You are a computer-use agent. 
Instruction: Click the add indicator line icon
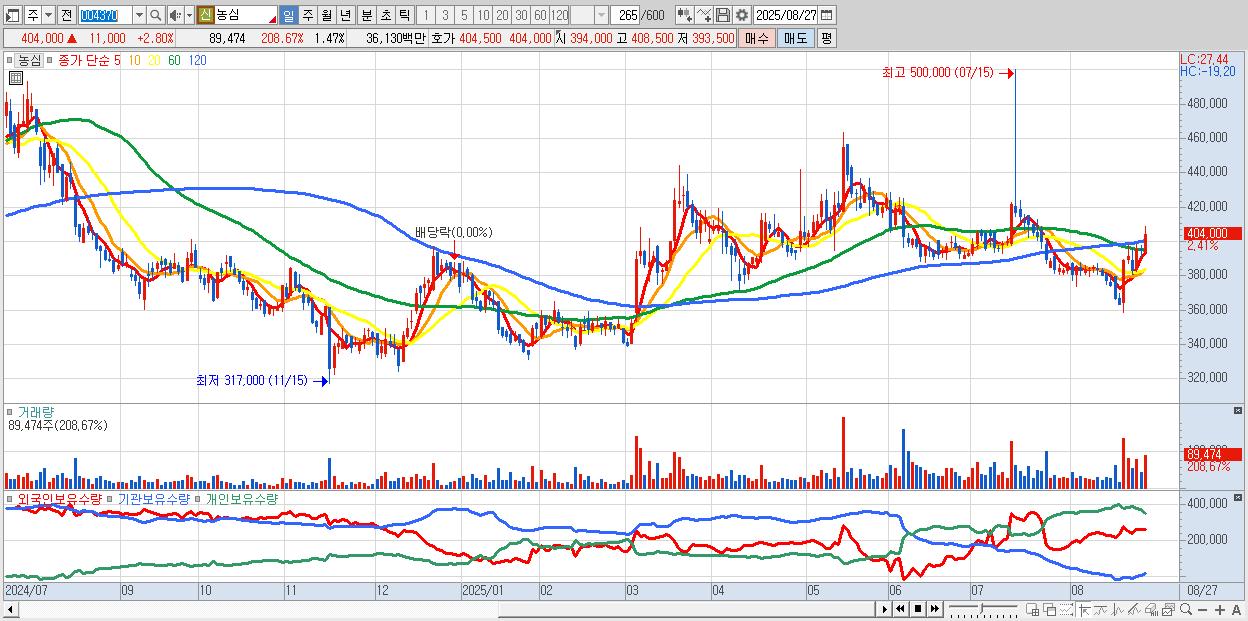[x=703, y=15]
